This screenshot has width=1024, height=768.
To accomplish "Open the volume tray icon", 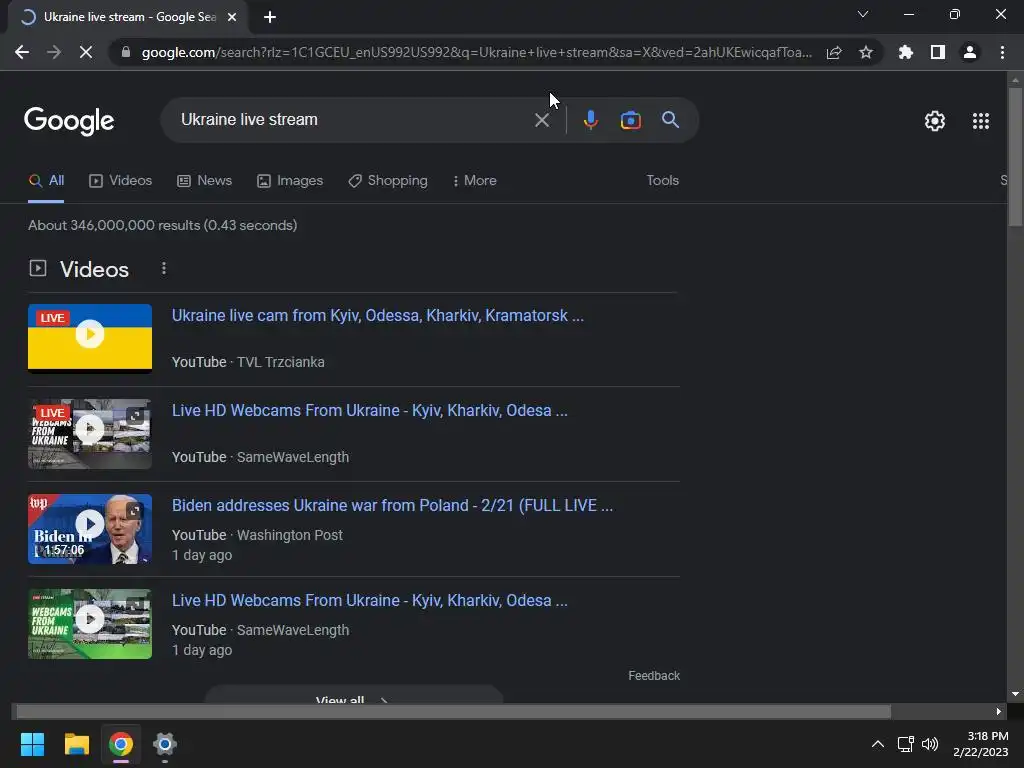I will coord(930,744).
